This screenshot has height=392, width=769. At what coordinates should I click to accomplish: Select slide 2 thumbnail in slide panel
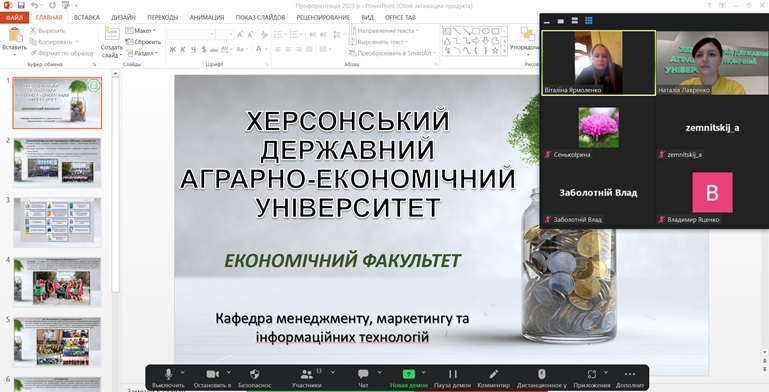57,162
